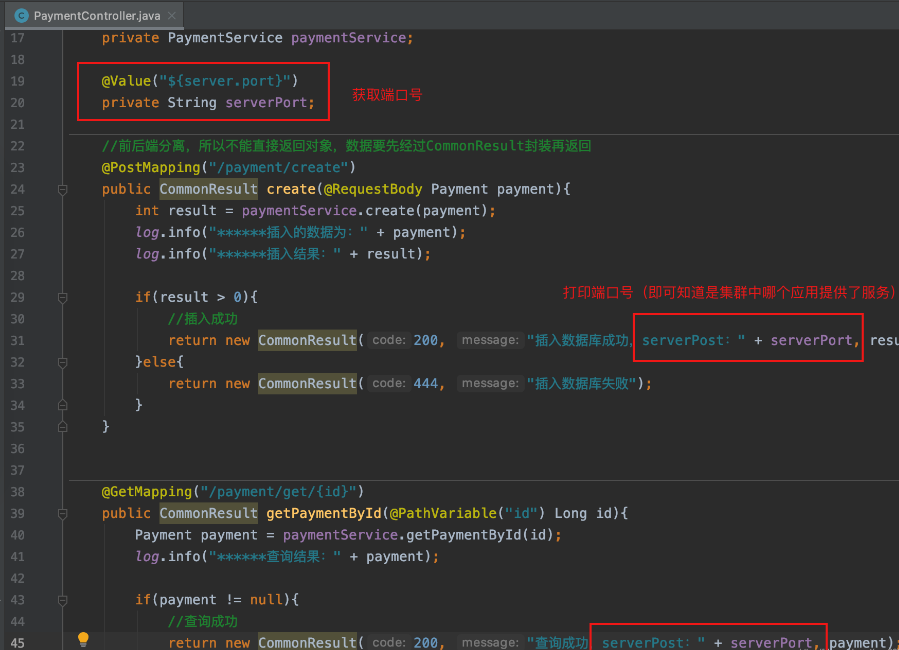Close the PaymentController.java tab

(171, 15)
